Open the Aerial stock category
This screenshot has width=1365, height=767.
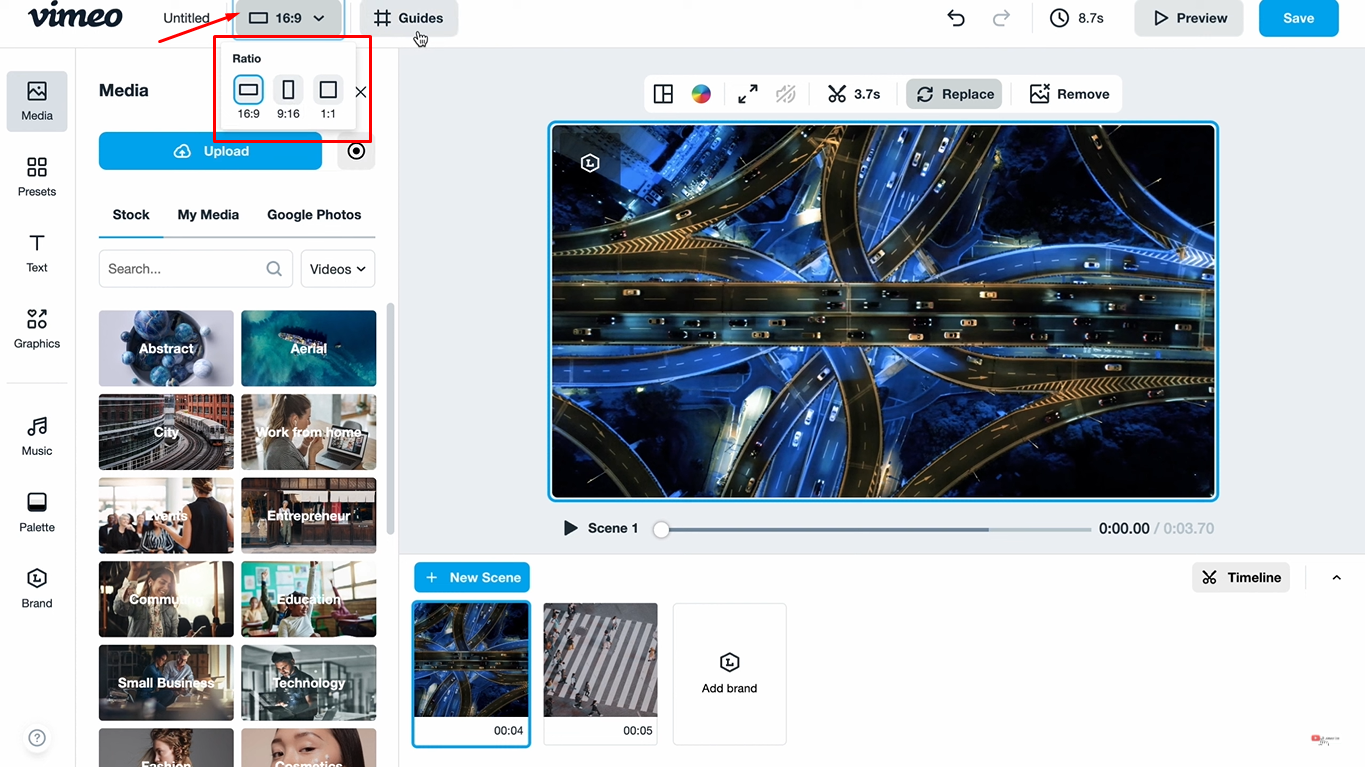click(309, 348)
